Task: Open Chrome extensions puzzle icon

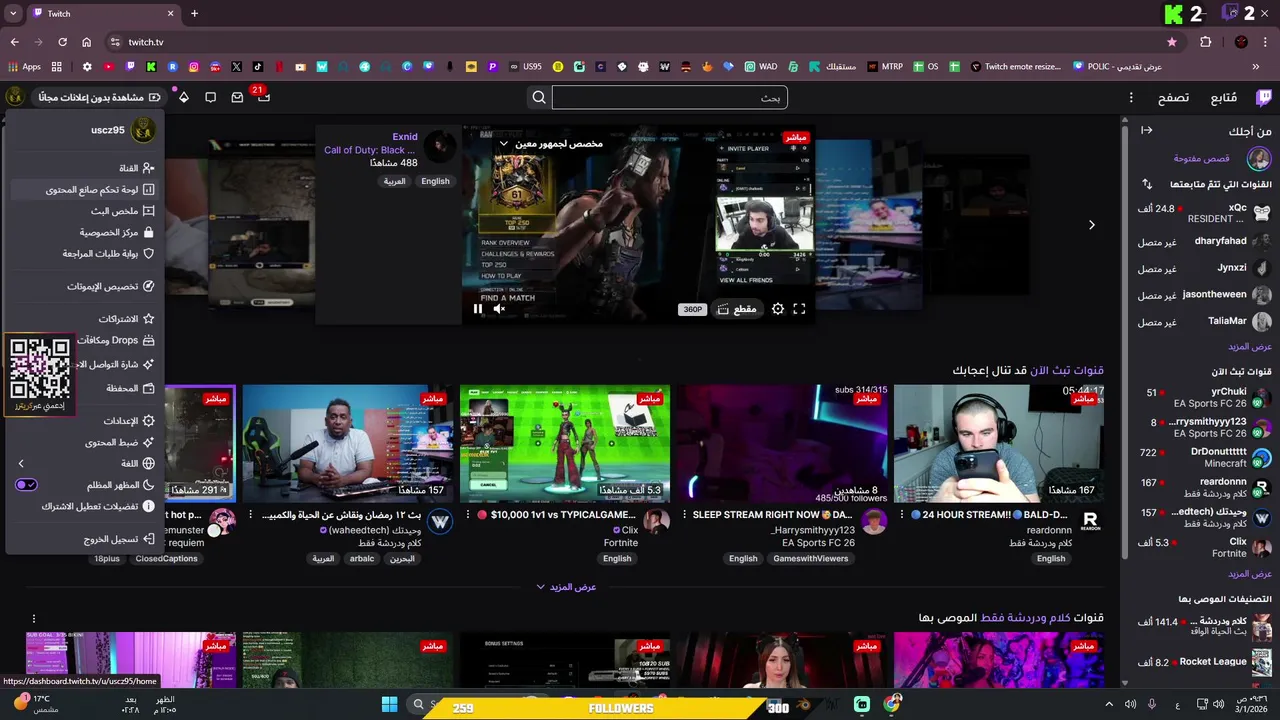Action: coord(1205,42)
